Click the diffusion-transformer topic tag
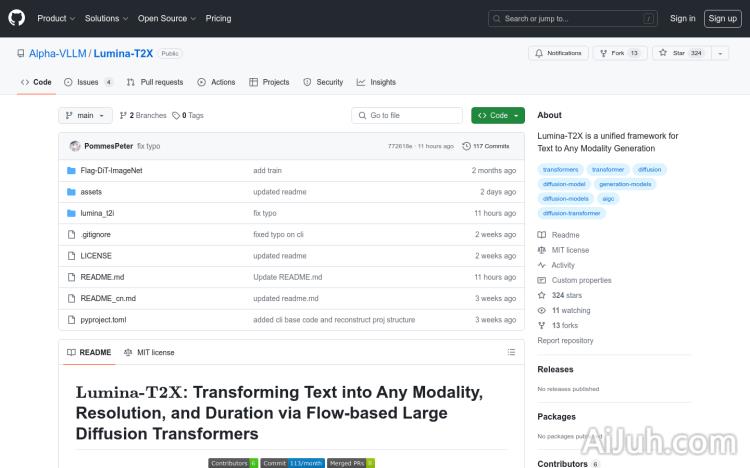Viewport: 750px width, 468px height. click(572, 213)
